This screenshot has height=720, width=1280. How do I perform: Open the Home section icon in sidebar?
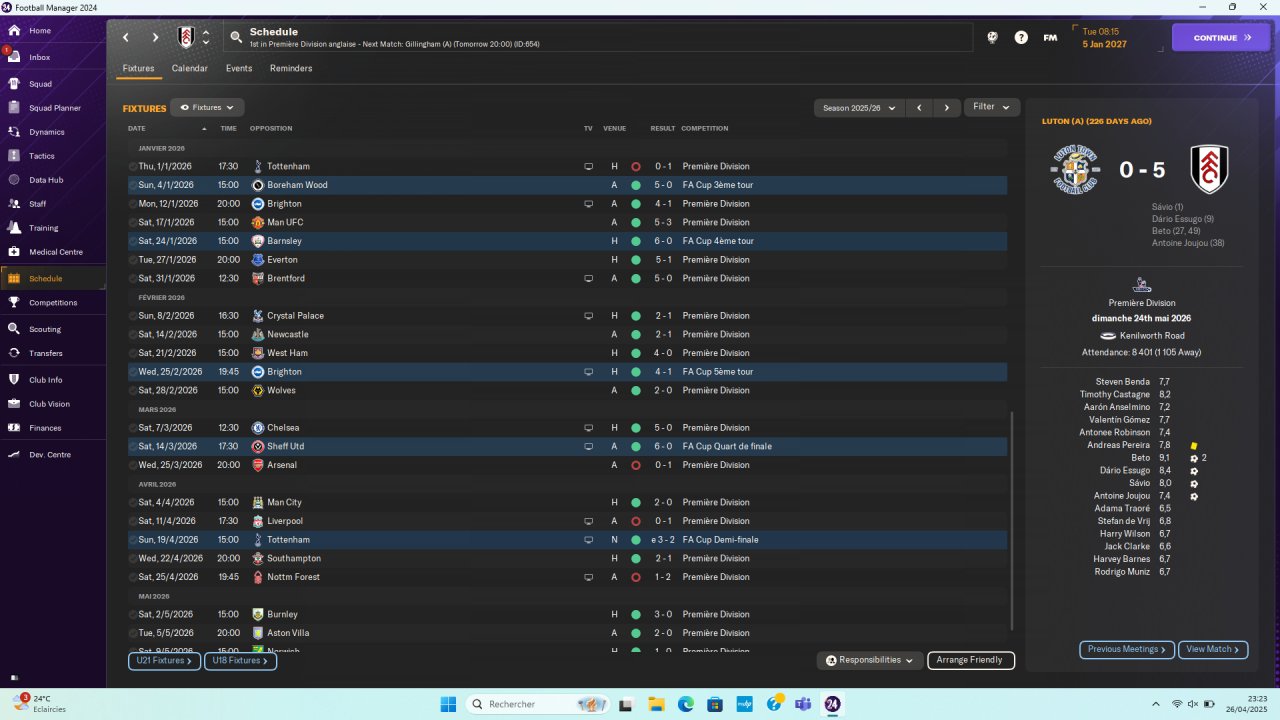[14, 31]
